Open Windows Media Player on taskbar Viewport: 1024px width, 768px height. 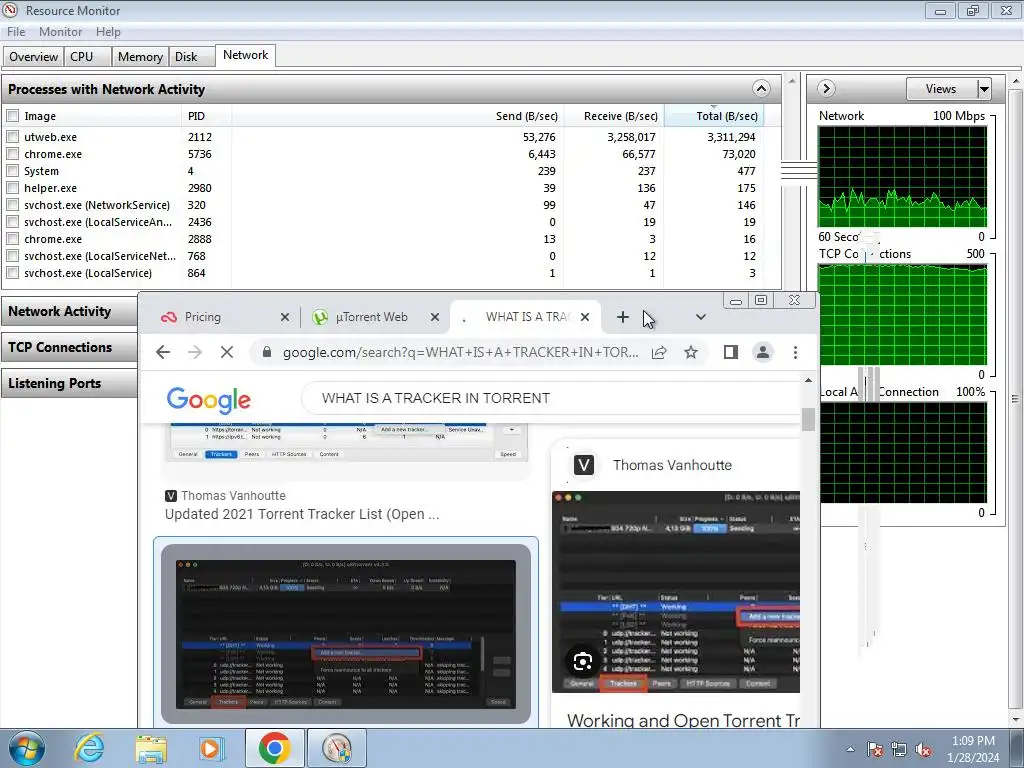212,748
